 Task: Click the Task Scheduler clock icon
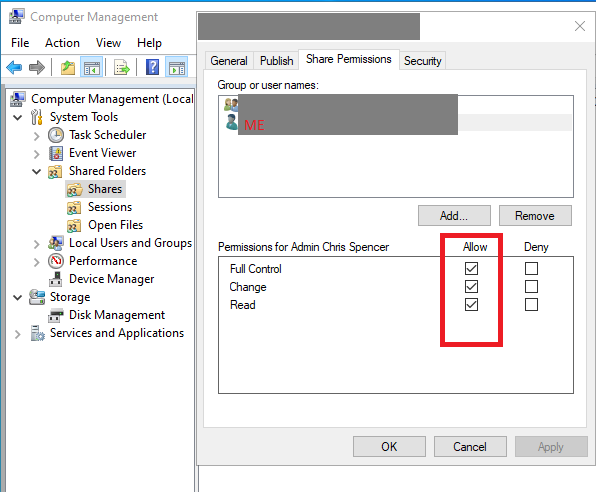click(56, 135)
